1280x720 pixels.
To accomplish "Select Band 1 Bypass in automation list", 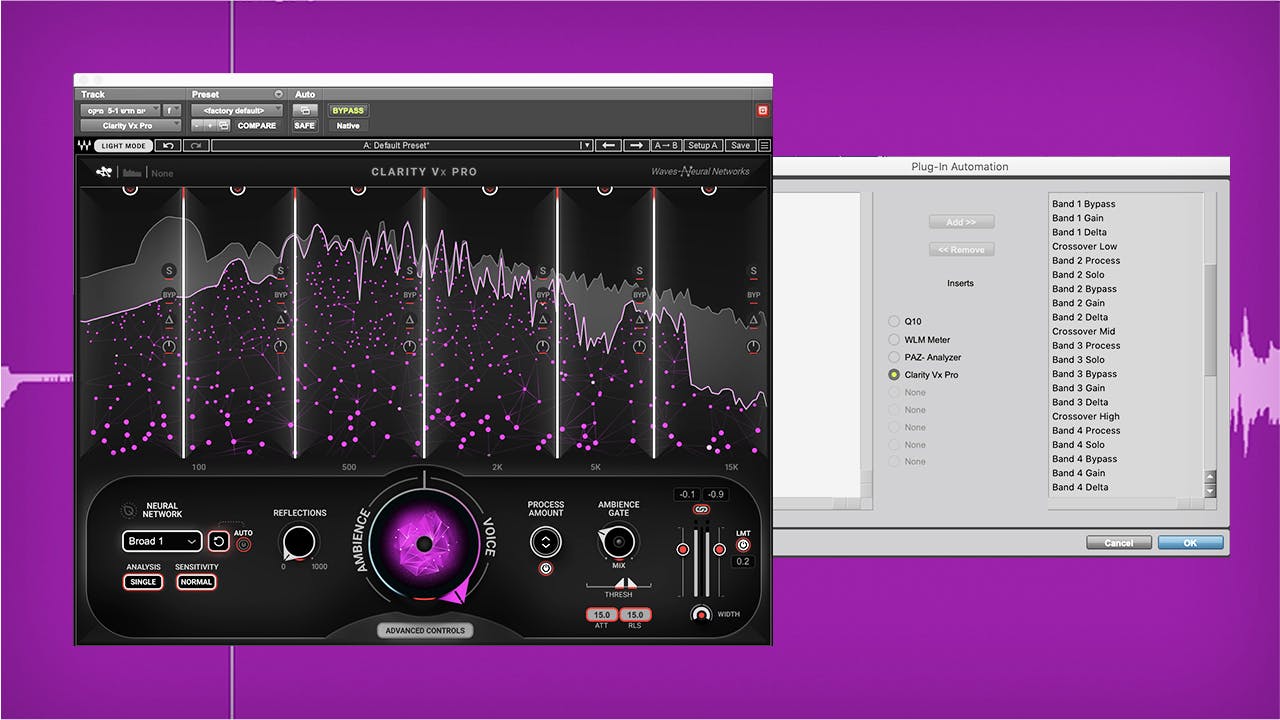I will coord(1084,204).
